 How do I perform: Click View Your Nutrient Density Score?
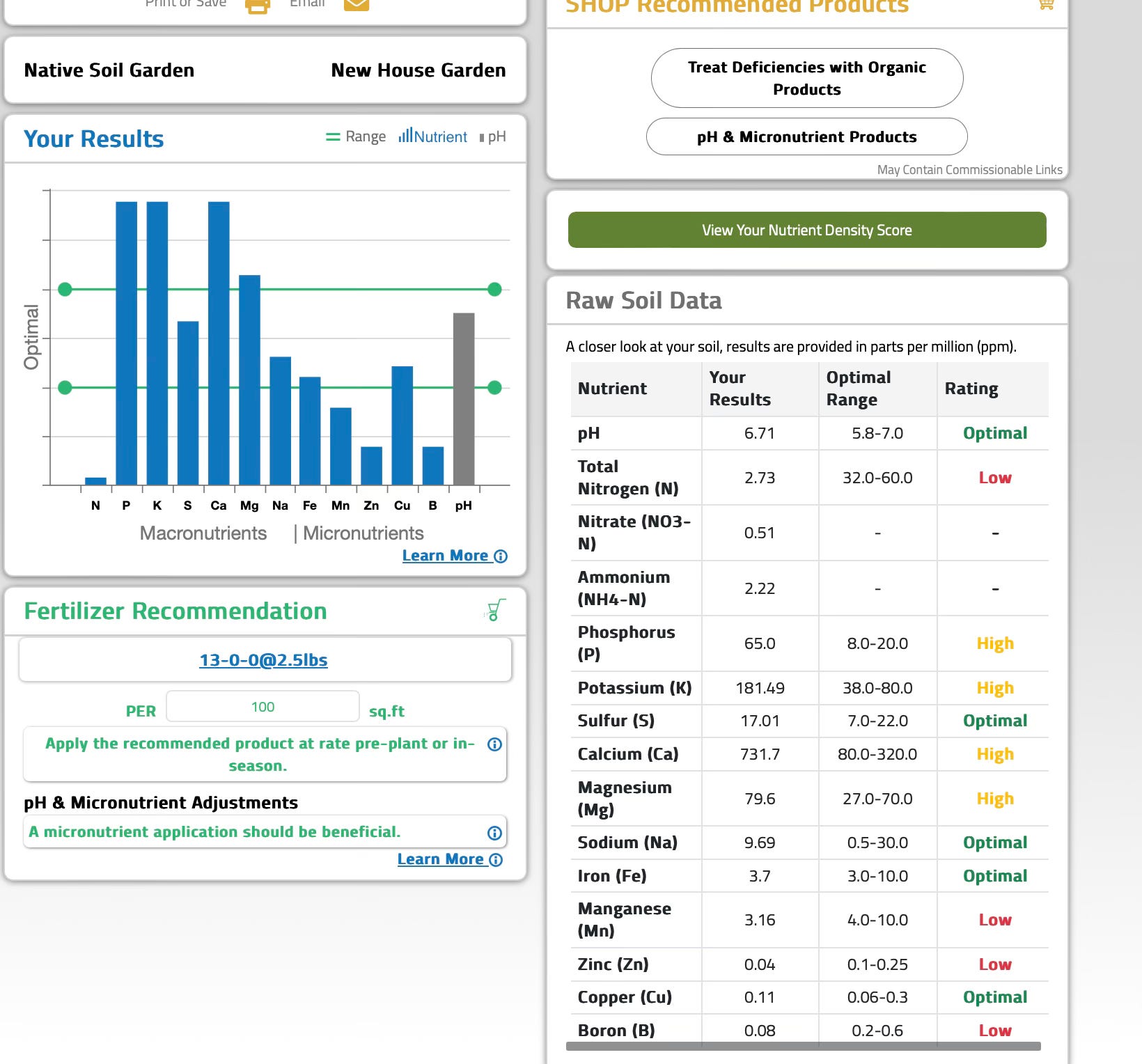point(807,230)
